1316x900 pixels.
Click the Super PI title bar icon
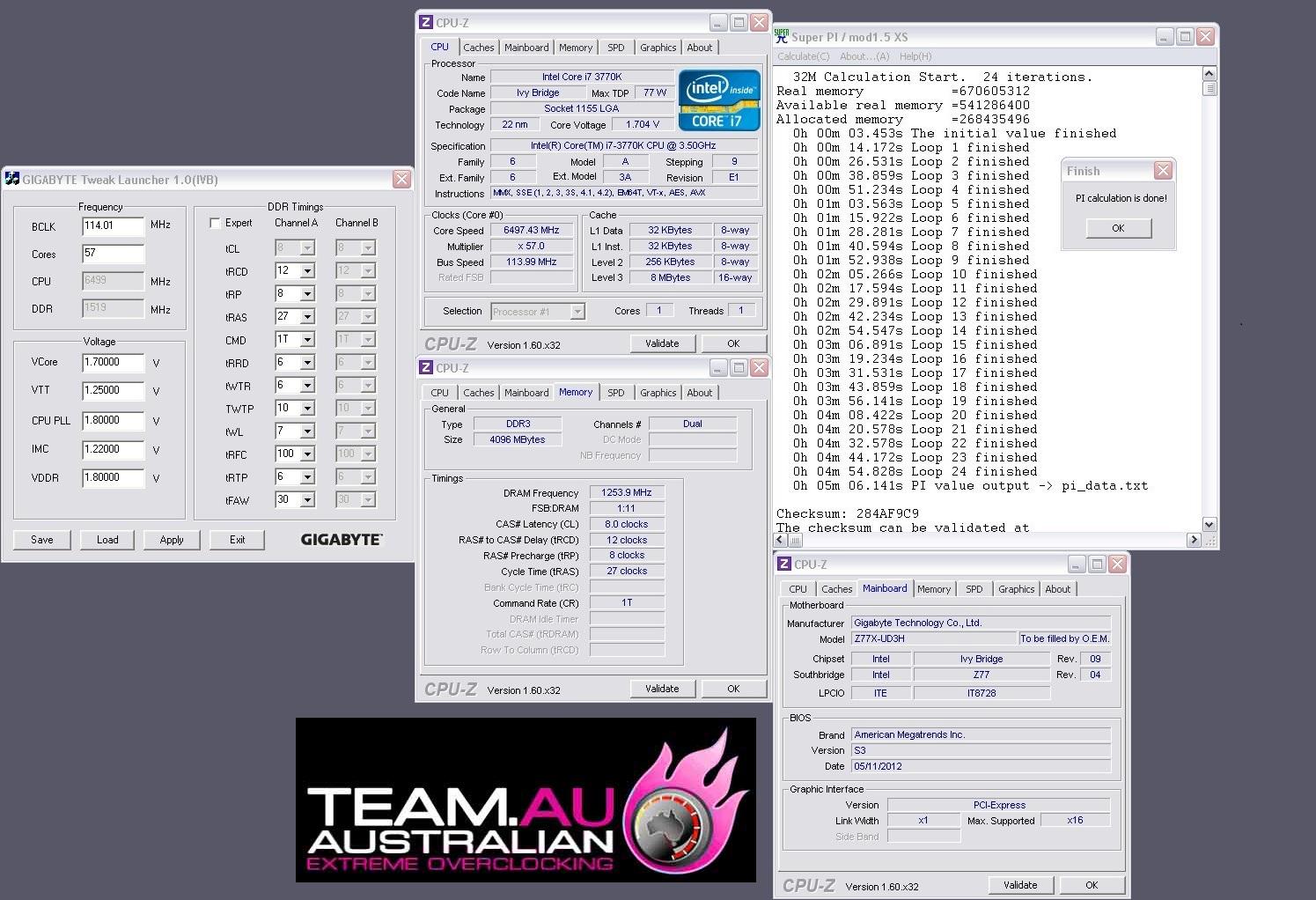pyautogui.click(x=781, y=36)
